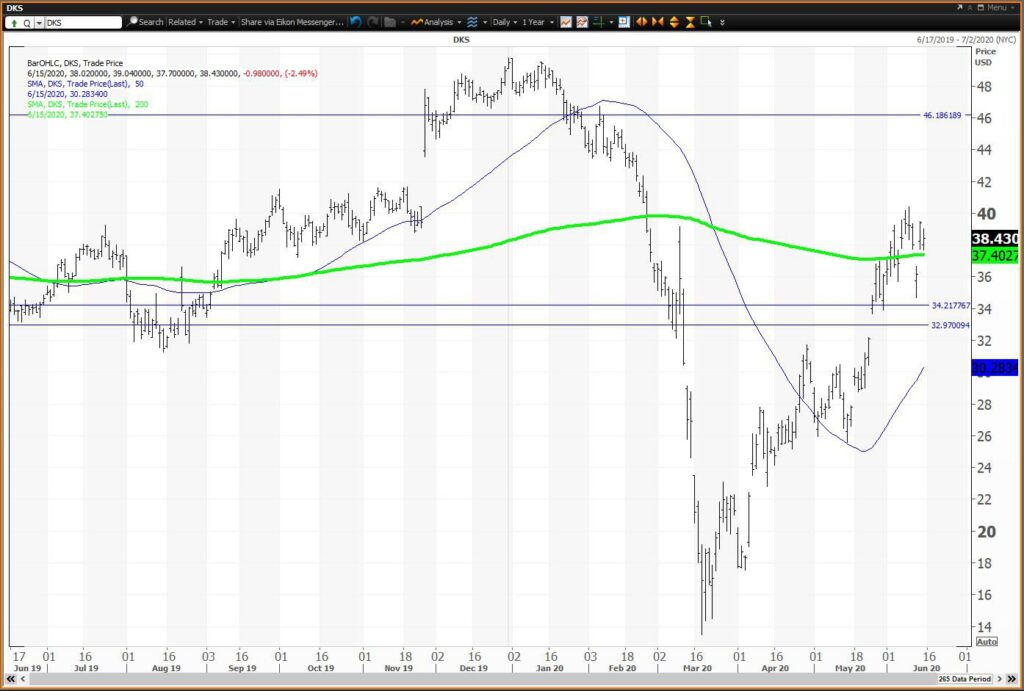The image size is (1024, 691).
Task: Open the Daily interval dropdown
Action: (x=505, y=22)
